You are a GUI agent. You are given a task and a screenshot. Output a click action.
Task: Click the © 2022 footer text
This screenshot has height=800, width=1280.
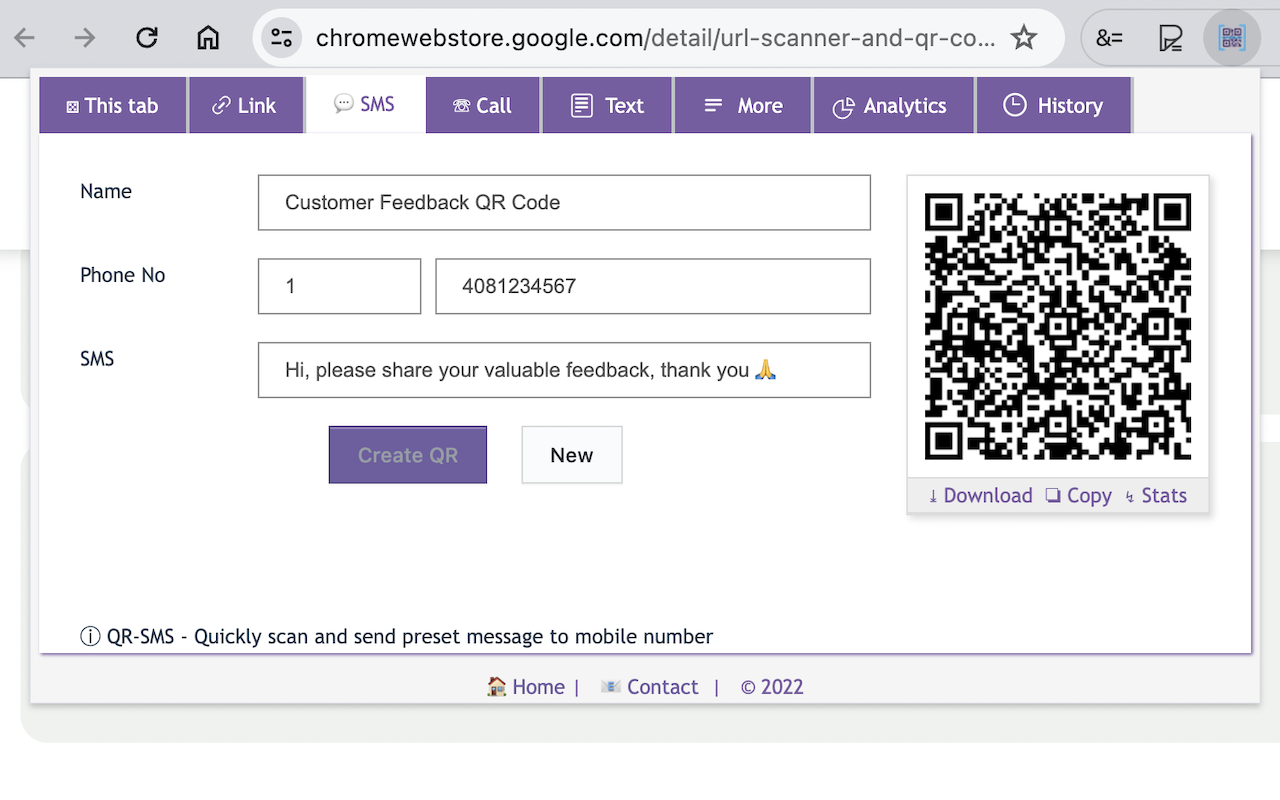pyautogui.click(x=772, y=687)
